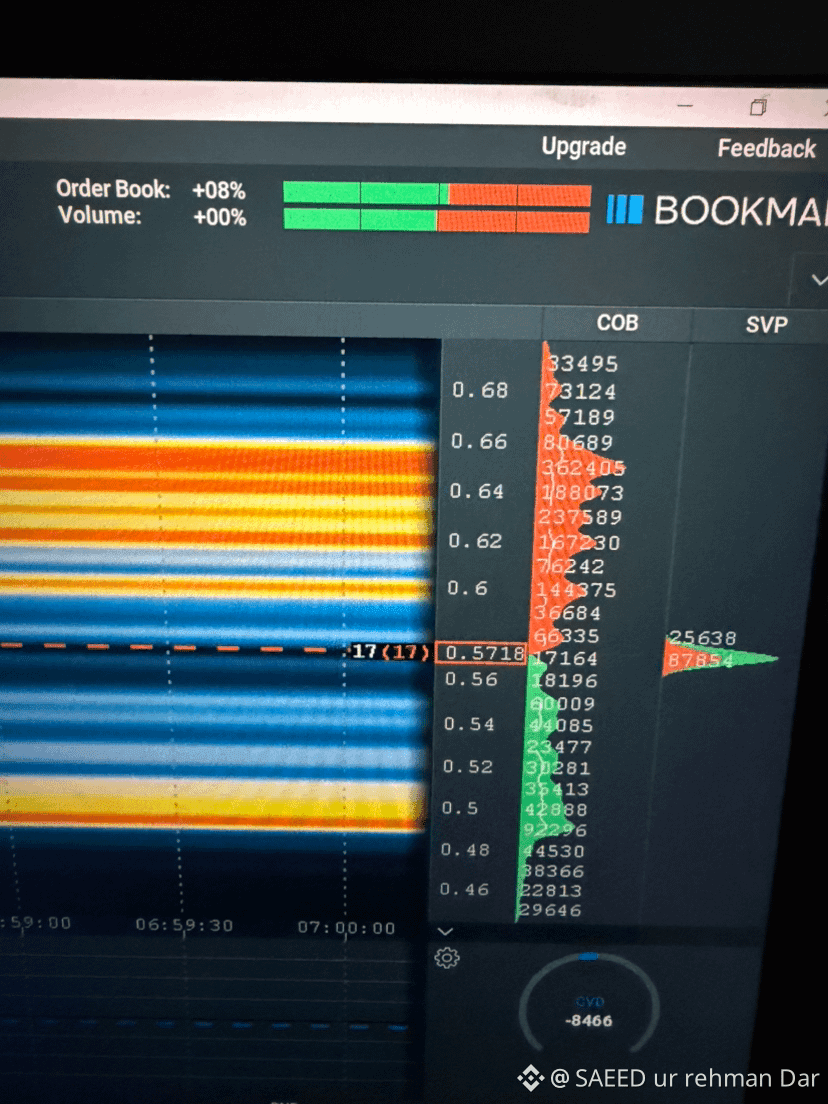Select the COB column header
Screen dimensions: 828x1104
[617, 322]
